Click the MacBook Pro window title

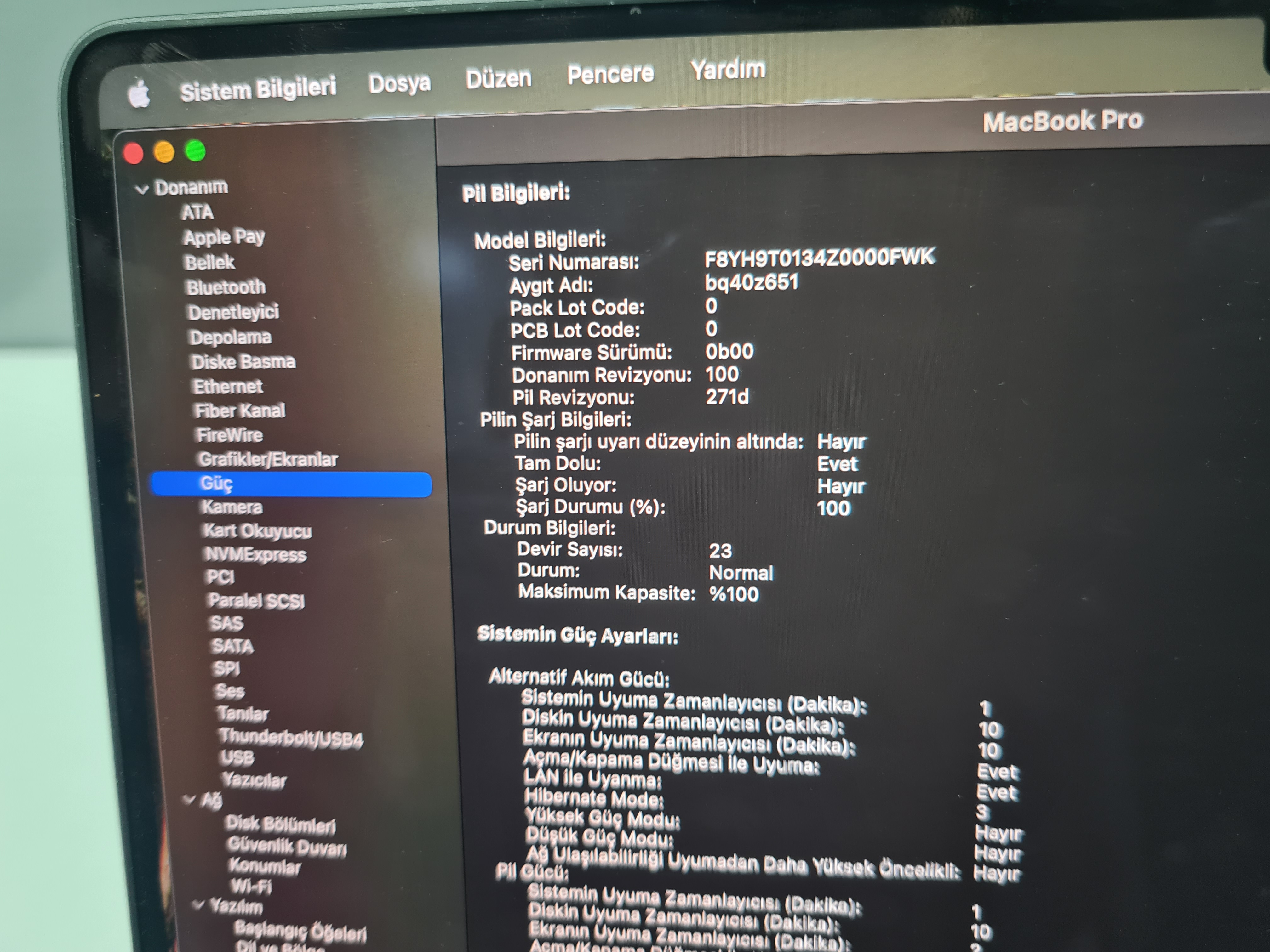(1063, 122)
